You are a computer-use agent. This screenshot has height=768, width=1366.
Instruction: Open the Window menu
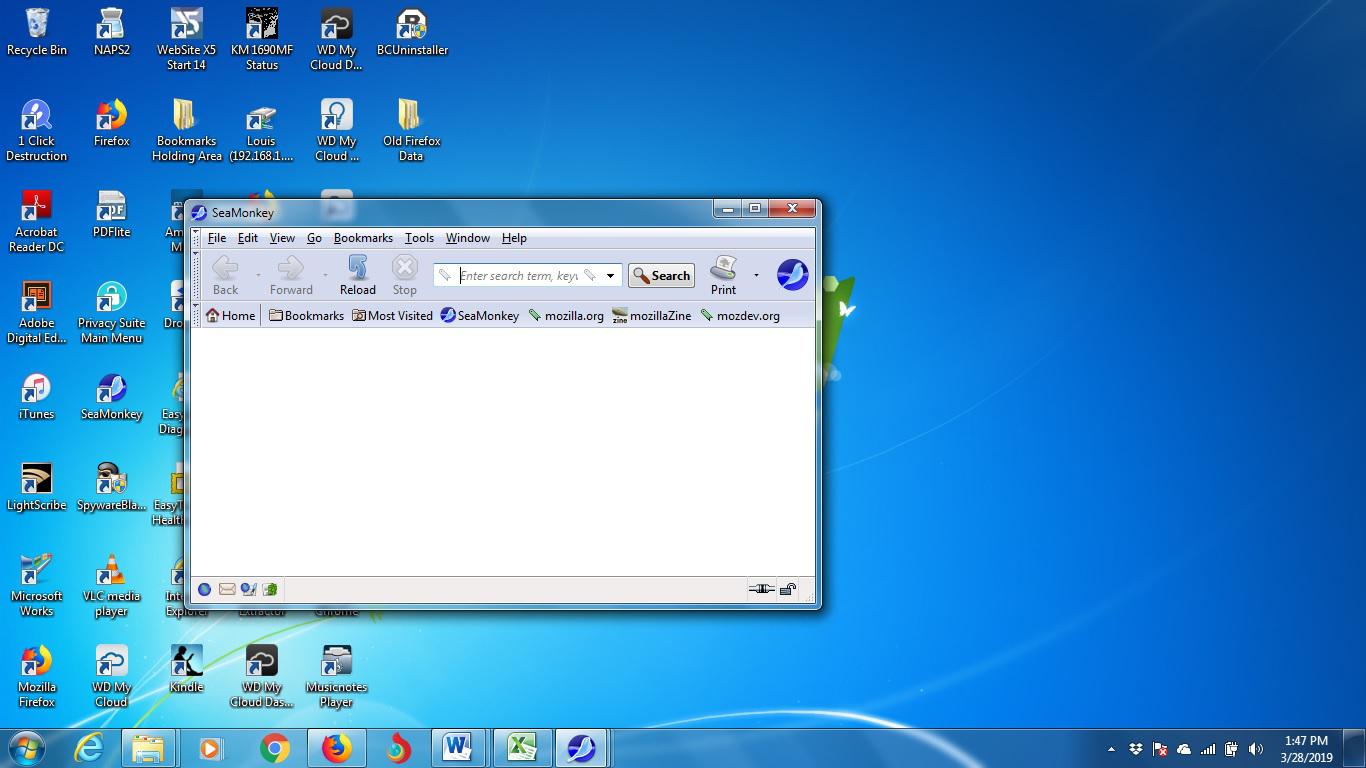click(x=468, y=238)
